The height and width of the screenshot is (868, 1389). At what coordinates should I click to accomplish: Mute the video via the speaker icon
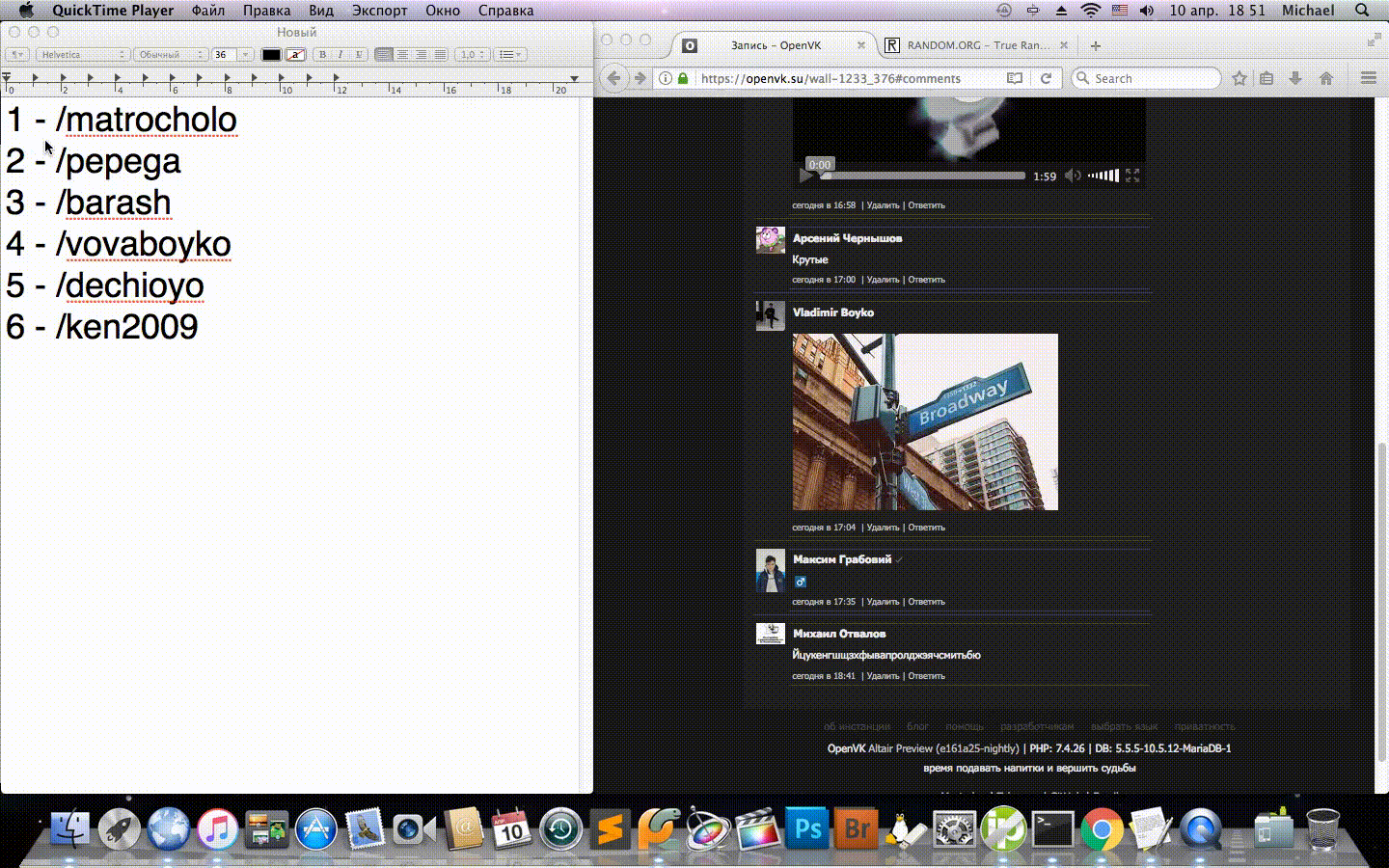click(1072, 176)
